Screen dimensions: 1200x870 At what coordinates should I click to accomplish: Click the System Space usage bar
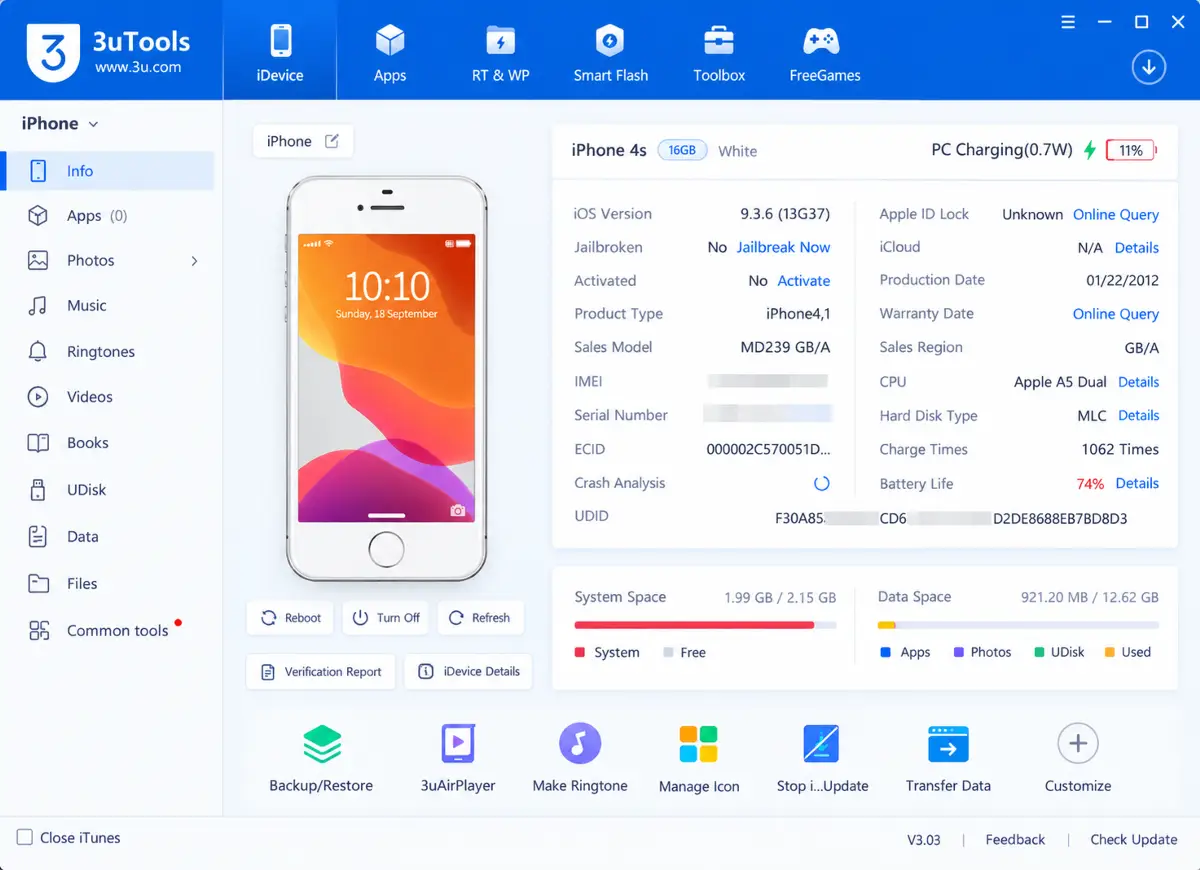pos(705,625)
